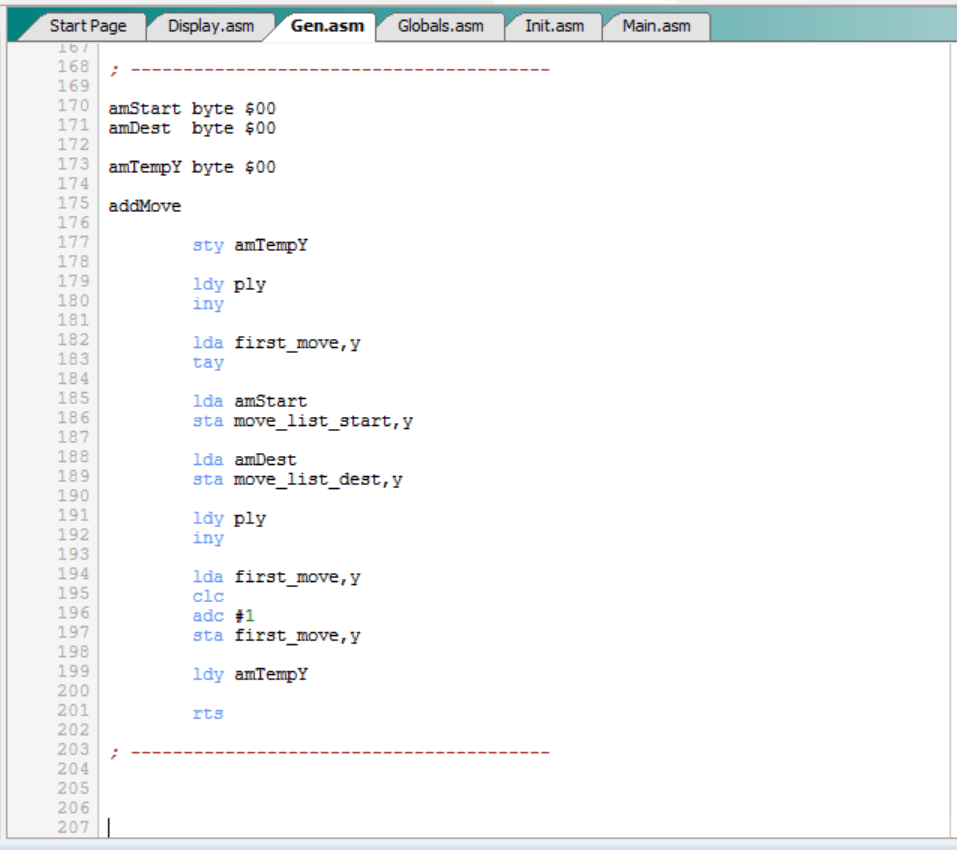Place cursor on sty amTempY line
The image size is (957, 850).
tap(250, 245)
